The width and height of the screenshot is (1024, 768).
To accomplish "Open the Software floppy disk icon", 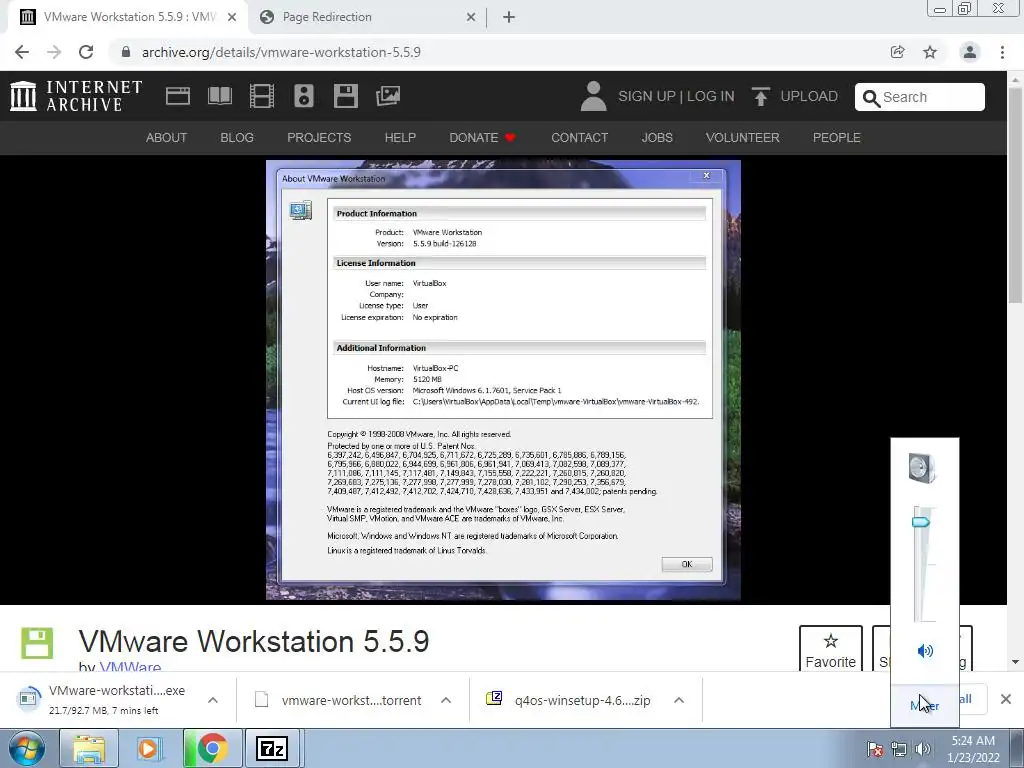I will tap(345, 96).
